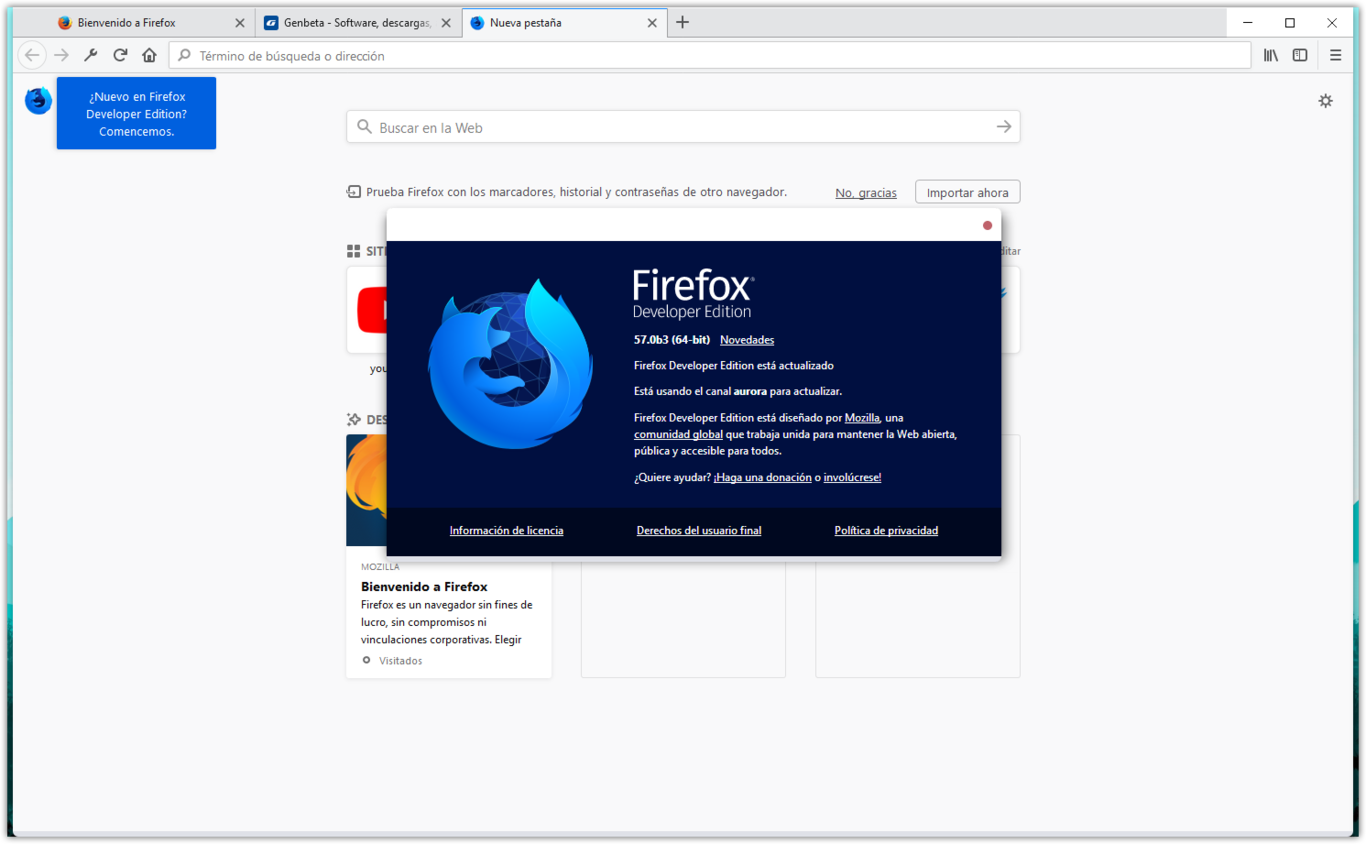Click the 57.0b3 (64-bit) version text

tap(672, 340)
